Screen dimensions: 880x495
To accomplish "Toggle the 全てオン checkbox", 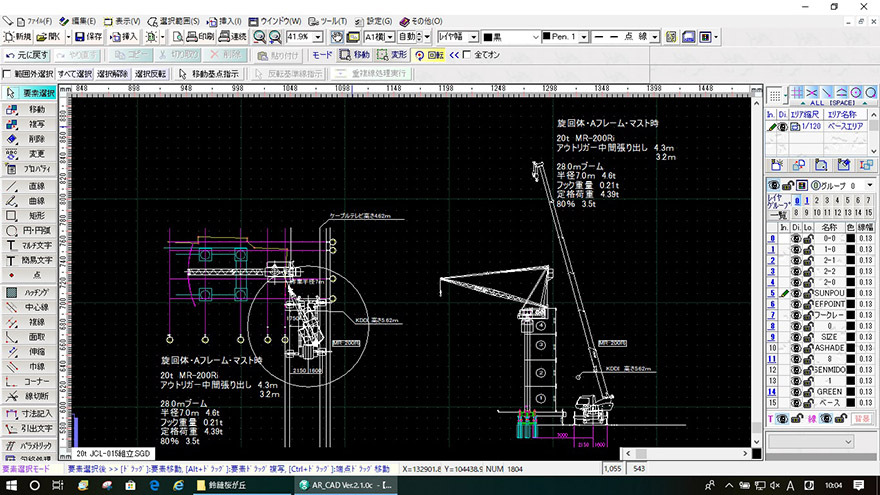I will pyautogui.click(x=467, y=55).
